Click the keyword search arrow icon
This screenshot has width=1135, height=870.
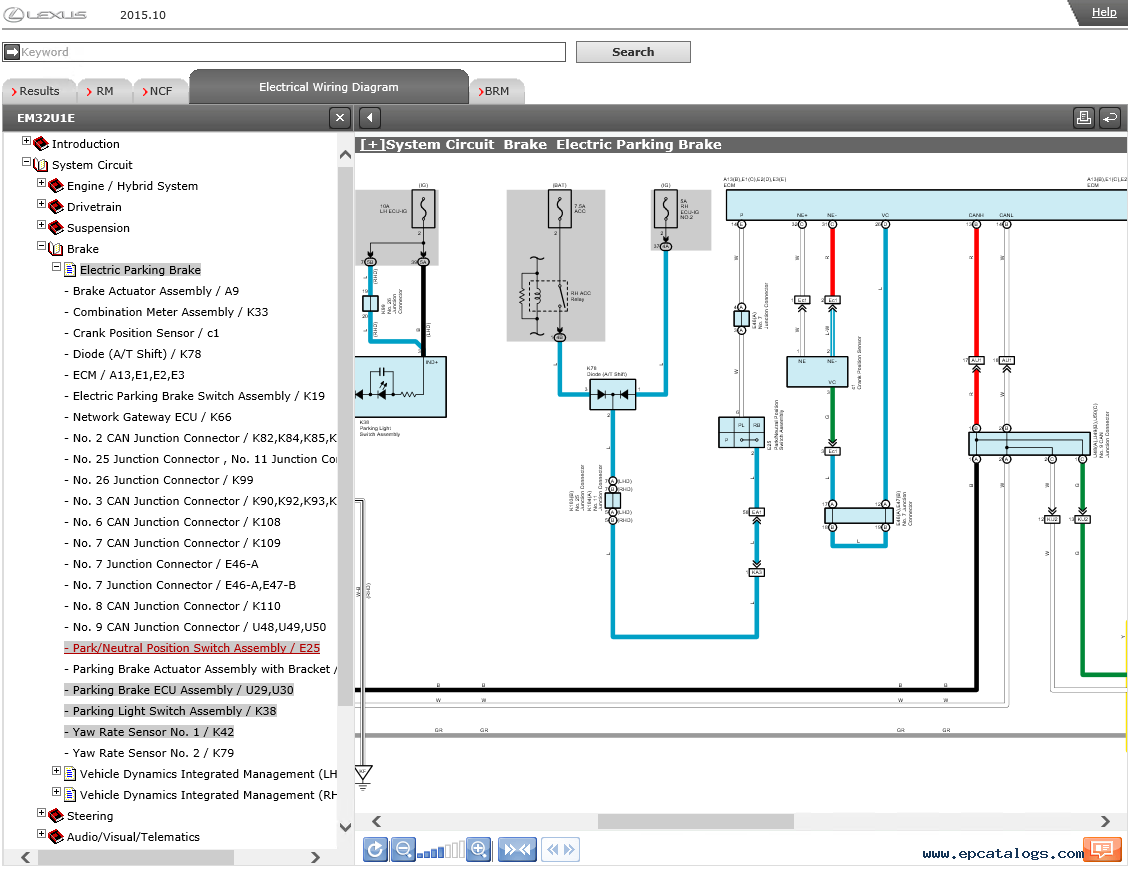(12, 52)
